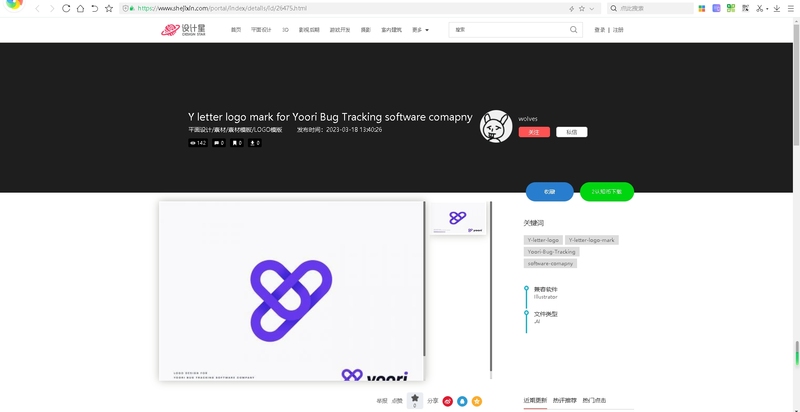The height and width of the screenshot is (412, 800).
Task: Click the undo/restore tab icon
Action: 94,8
